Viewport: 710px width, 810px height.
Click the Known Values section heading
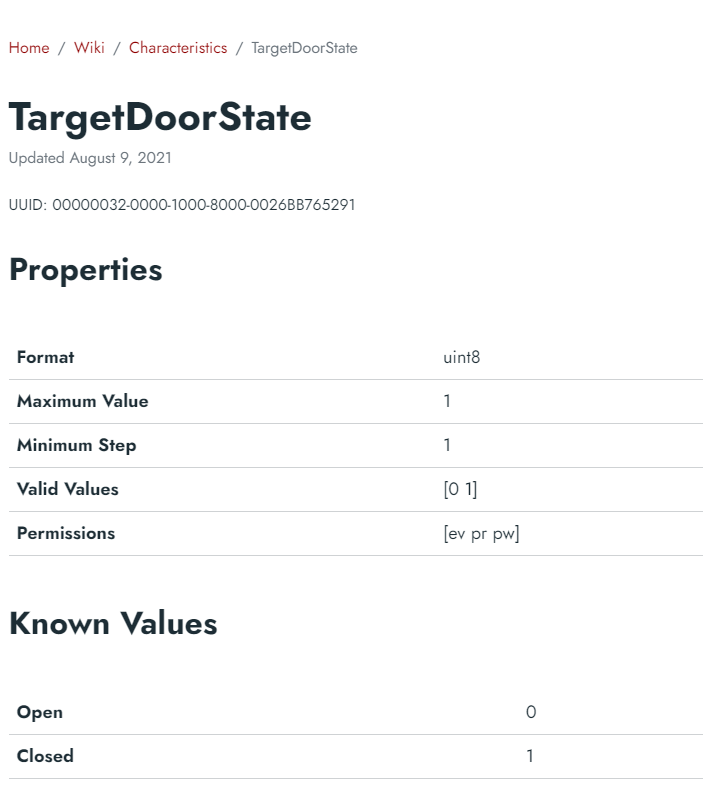[x=113, y=624]
